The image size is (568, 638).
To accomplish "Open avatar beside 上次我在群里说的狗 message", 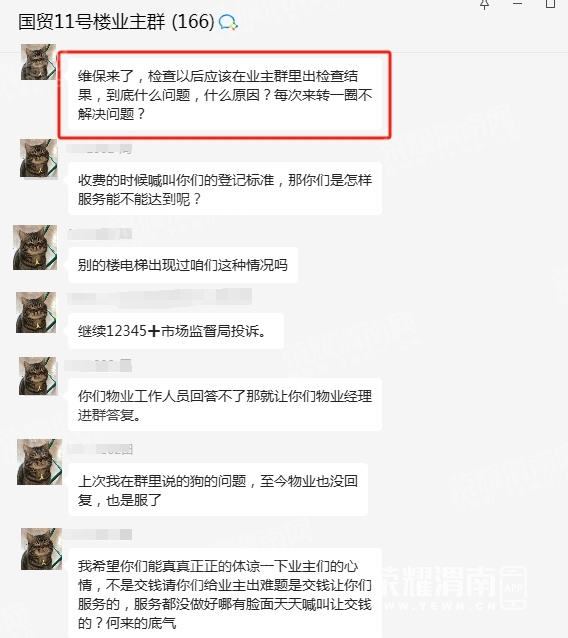I will (x=39, y=462).
